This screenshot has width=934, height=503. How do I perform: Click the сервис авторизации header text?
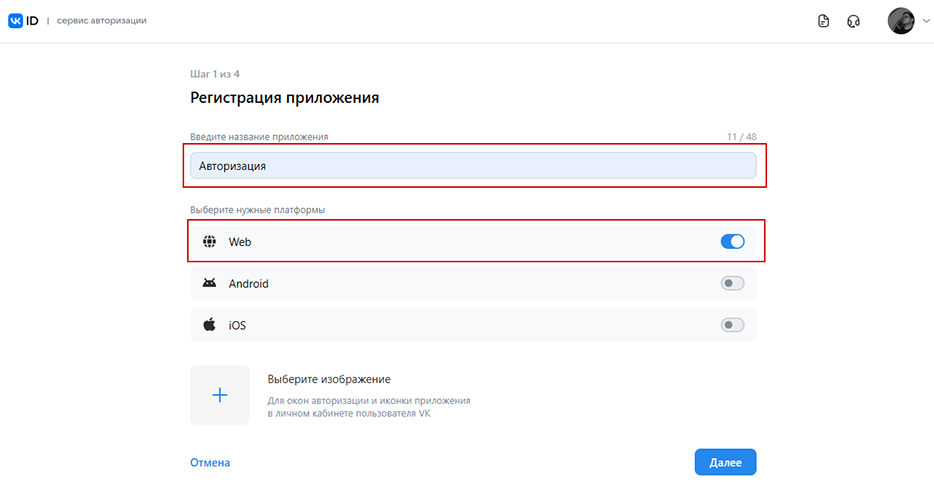pyautogui.click(x=101, y=21)
